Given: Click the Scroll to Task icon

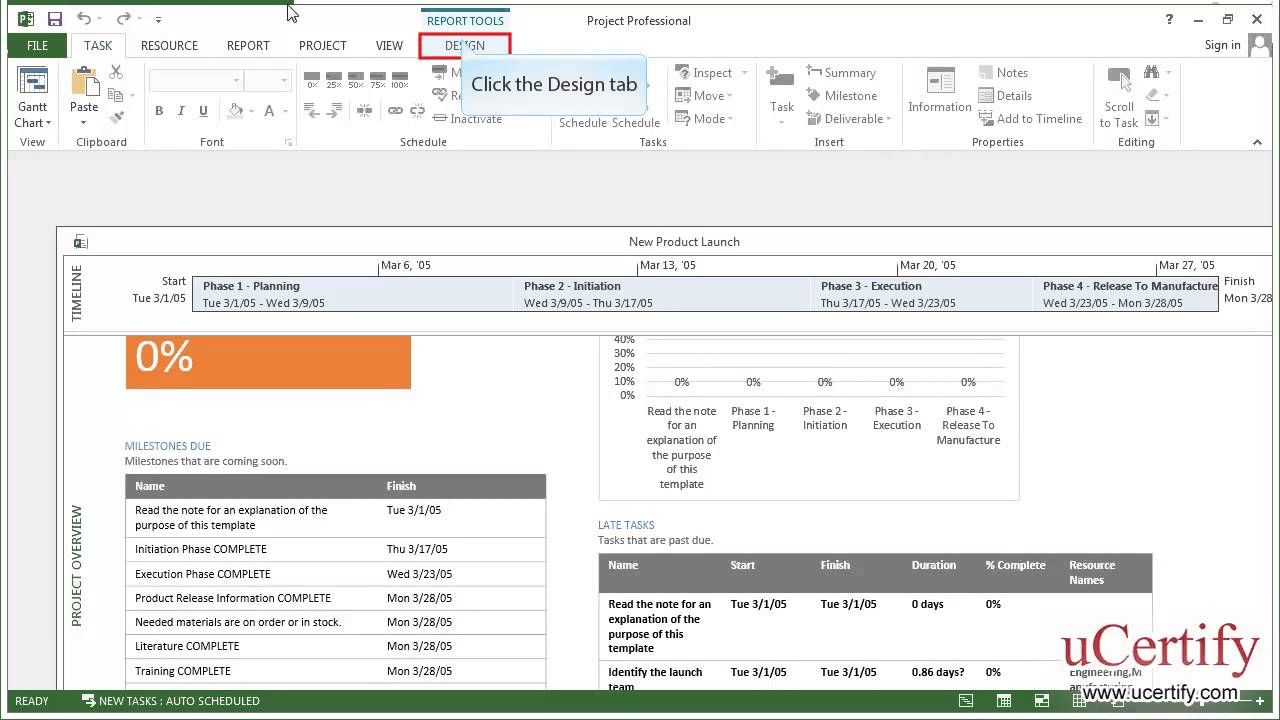Looking at the screenshot, I should 1119,80.
